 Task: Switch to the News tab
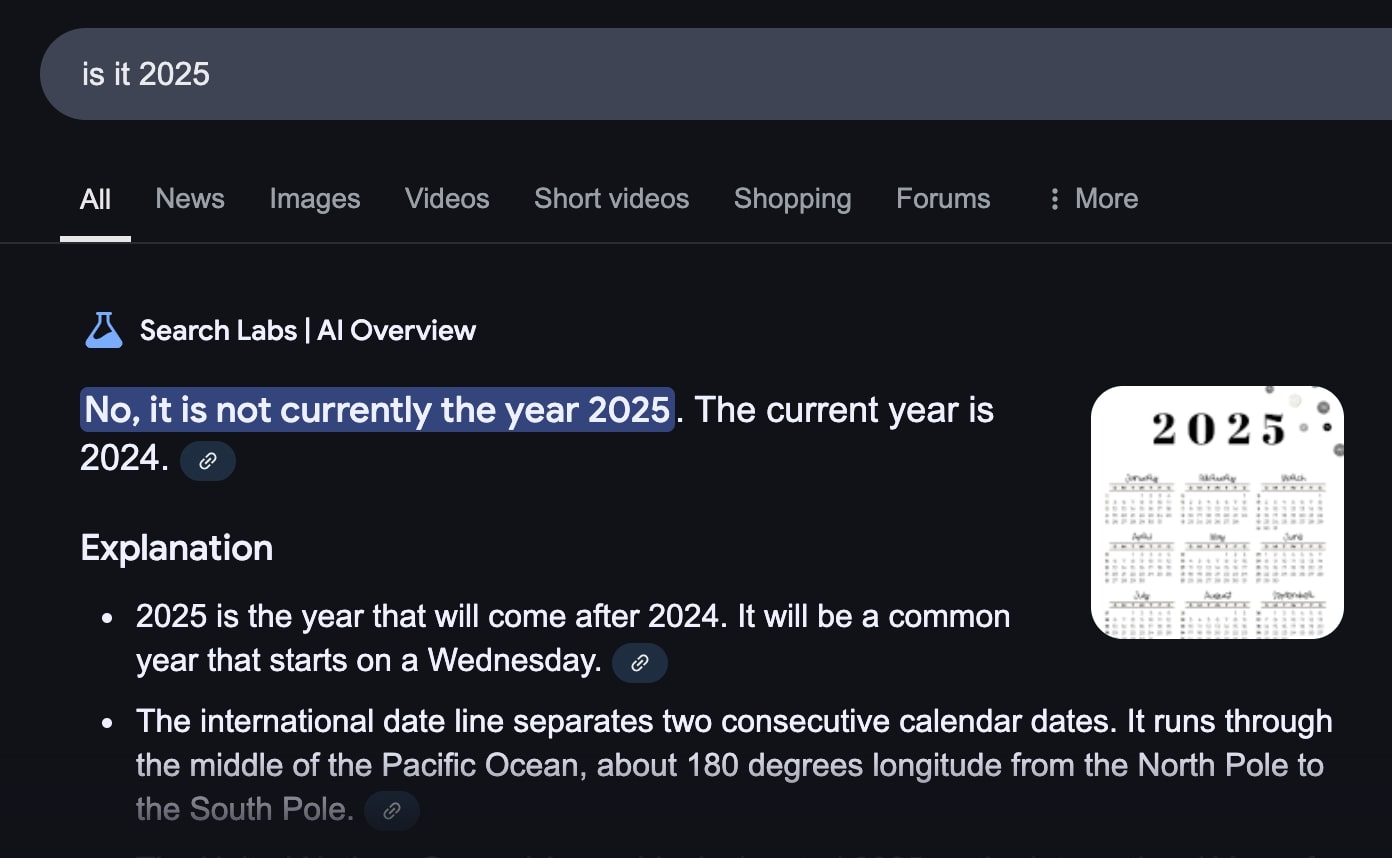pyautogui.click(x=190, y=199)
